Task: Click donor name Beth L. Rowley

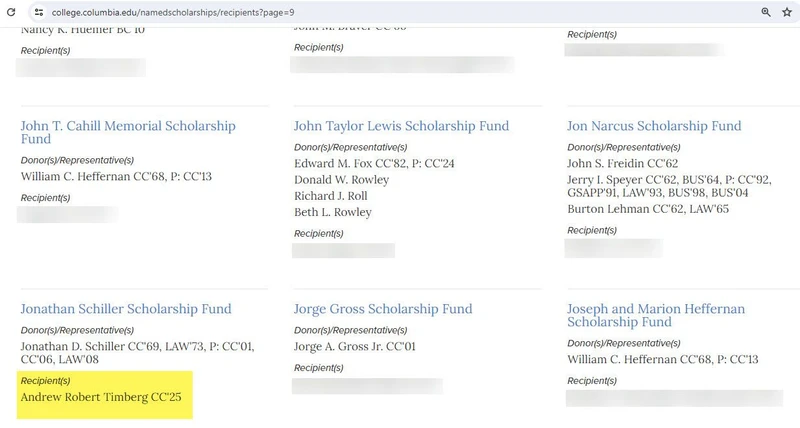Action: 333,212
